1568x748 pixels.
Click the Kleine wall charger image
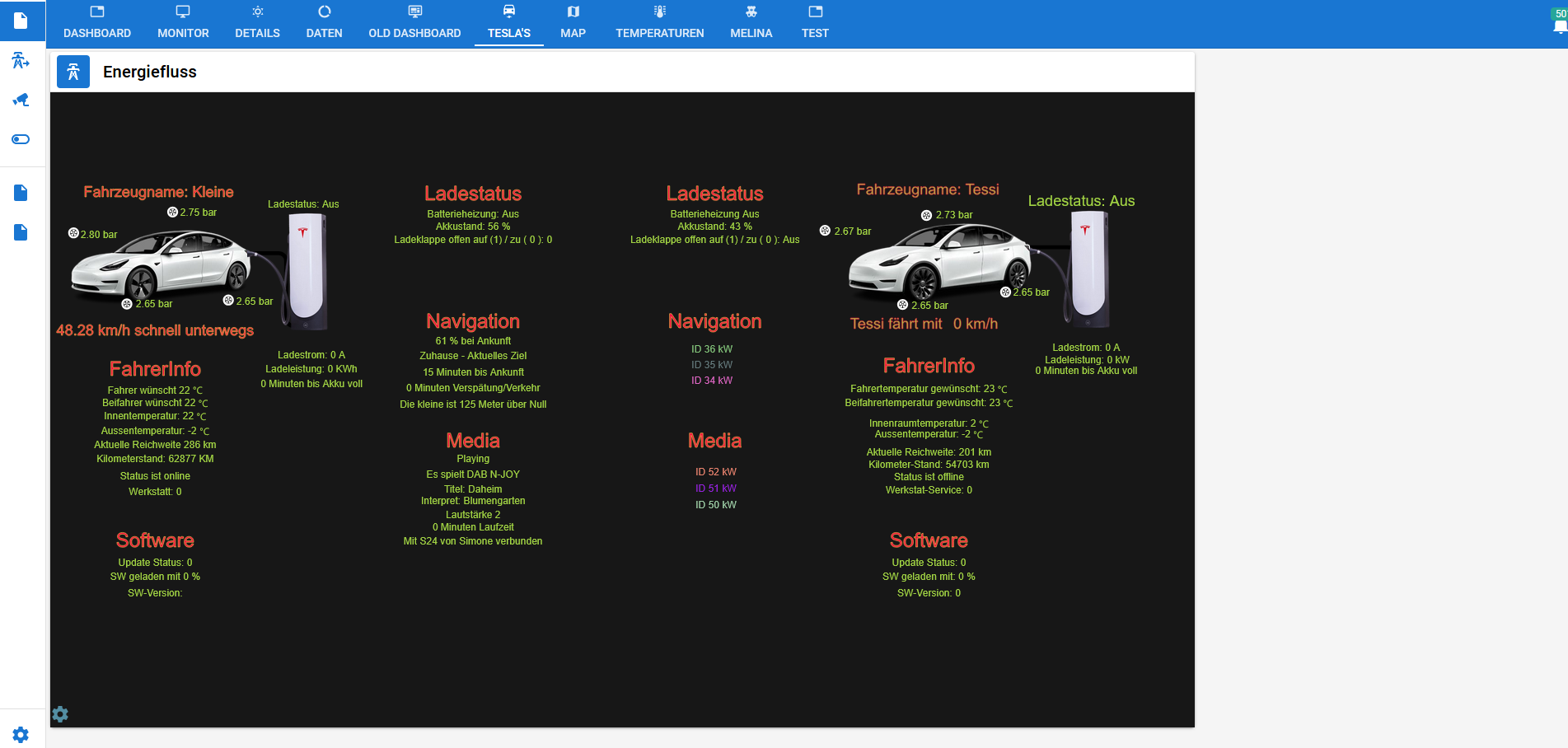(307, 270)
